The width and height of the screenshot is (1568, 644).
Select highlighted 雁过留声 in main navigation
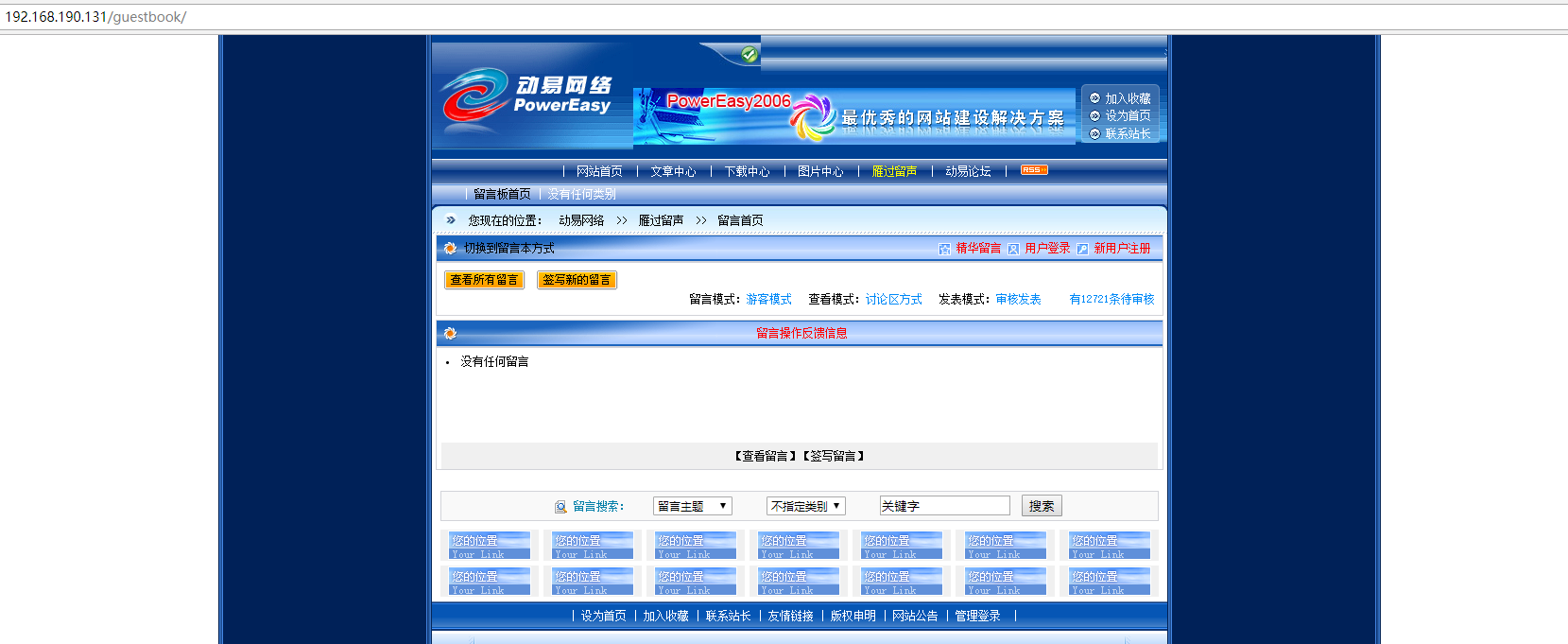click(894, 171)
